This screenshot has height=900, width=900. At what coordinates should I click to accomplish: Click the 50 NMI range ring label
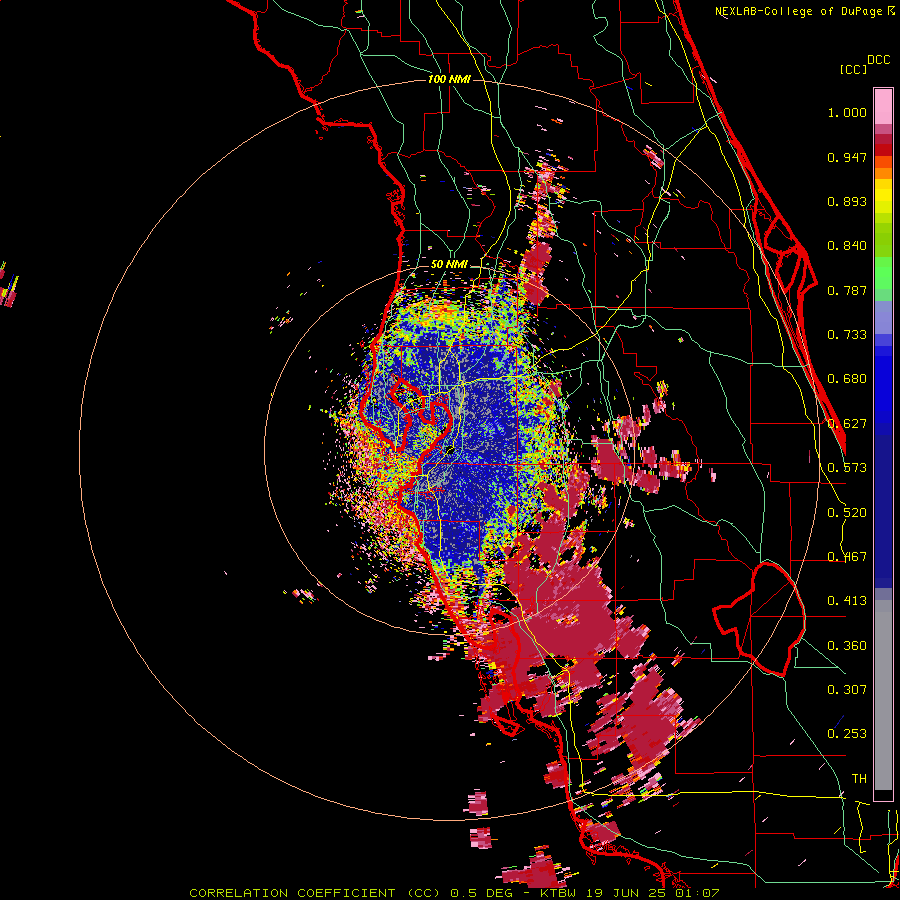[x=449, y=265]
